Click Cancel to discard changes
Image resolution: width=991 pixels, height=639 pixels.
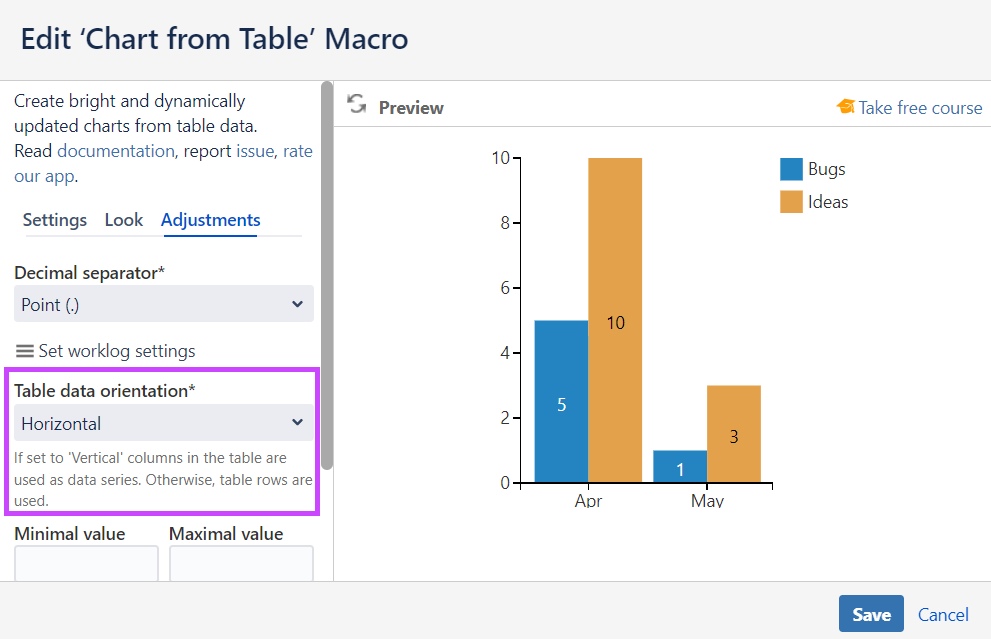(943, 615)
